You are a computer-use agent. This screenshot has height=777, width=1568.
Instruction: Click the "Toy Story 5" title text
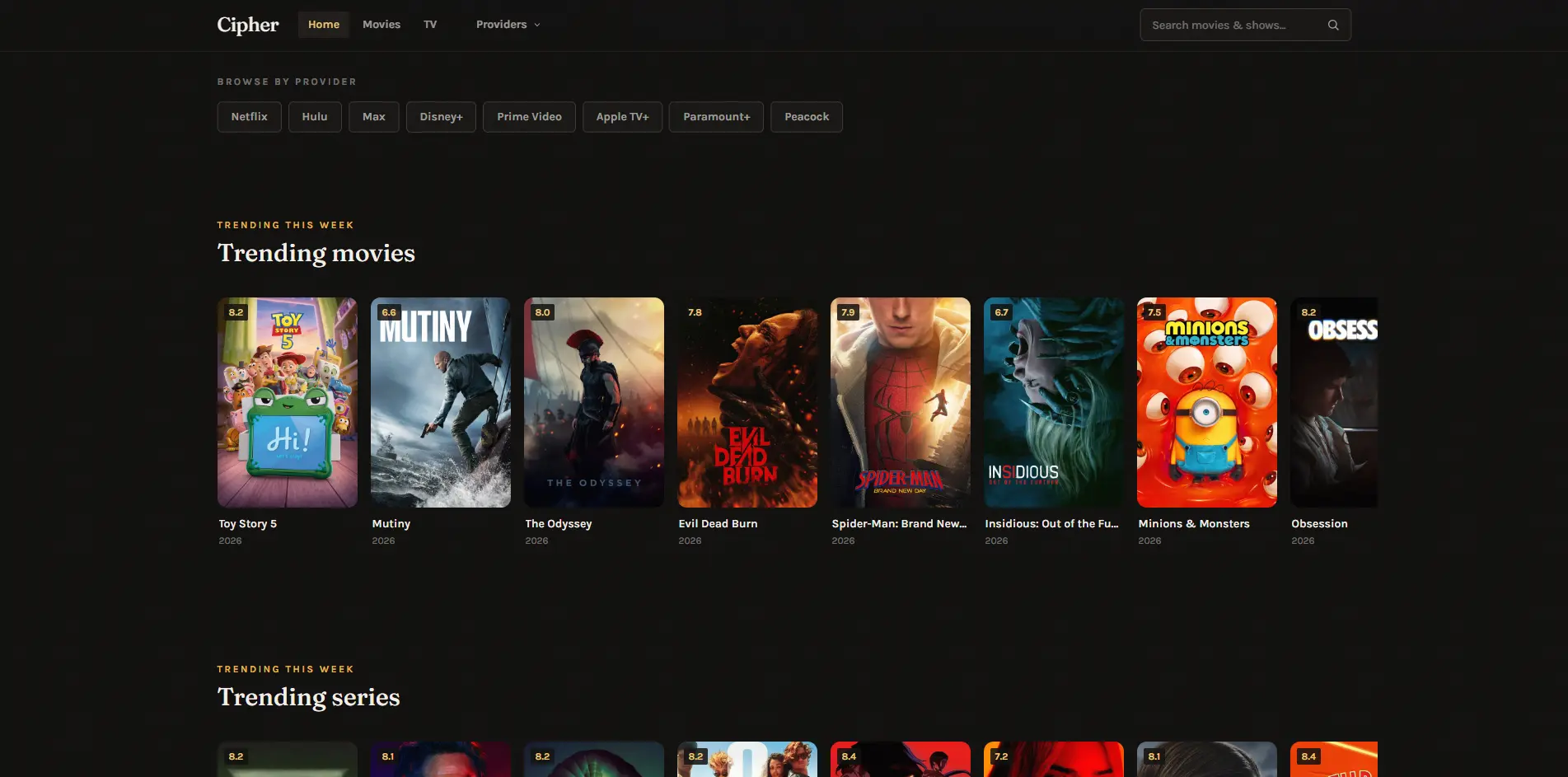click(x=248, y=524)
